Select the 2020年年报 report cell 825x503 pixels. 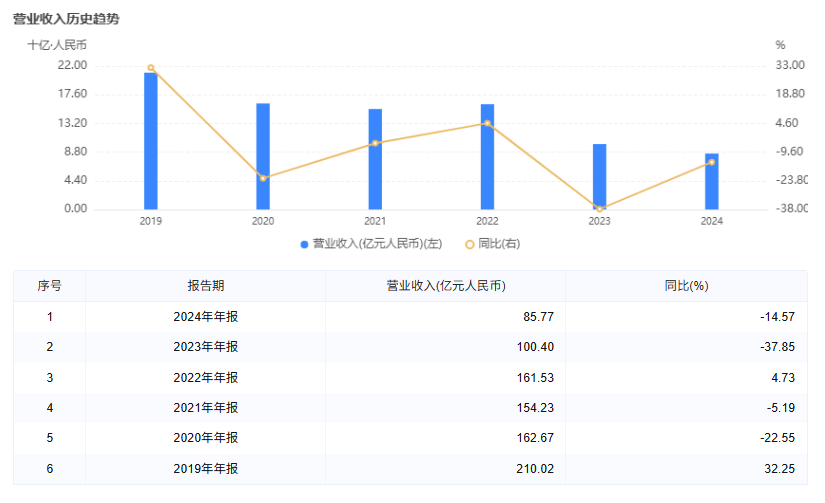[x=206, y=438]
